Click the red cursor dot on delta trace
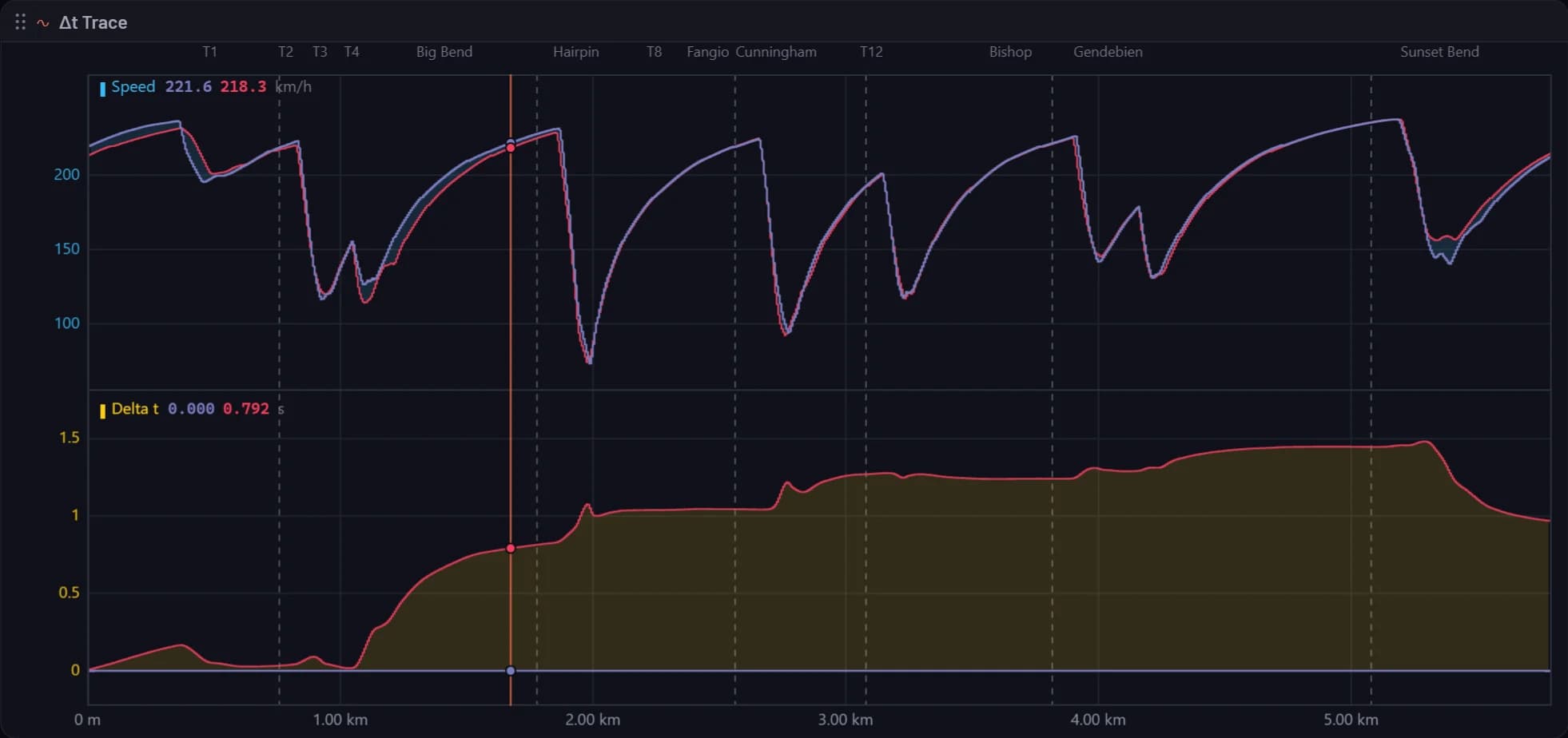The height and width of the screenshot is (738, 1568). point(511,549)
